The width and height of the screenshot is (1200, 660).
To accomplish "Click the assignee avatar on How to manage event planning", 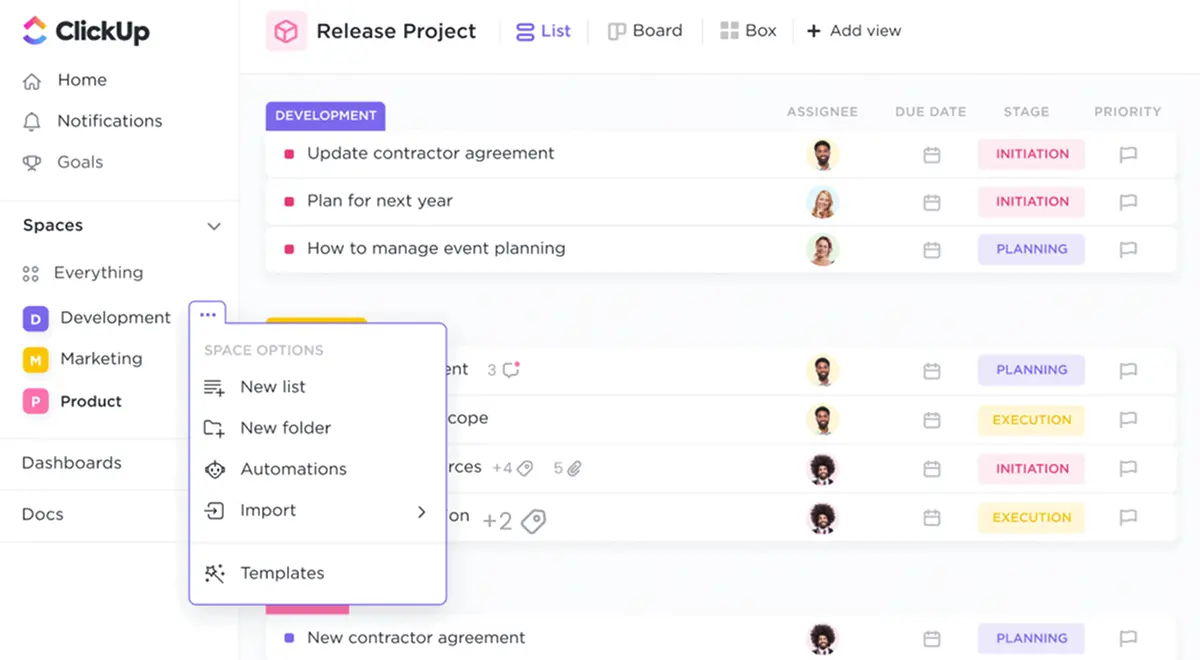I will (822, 249).
